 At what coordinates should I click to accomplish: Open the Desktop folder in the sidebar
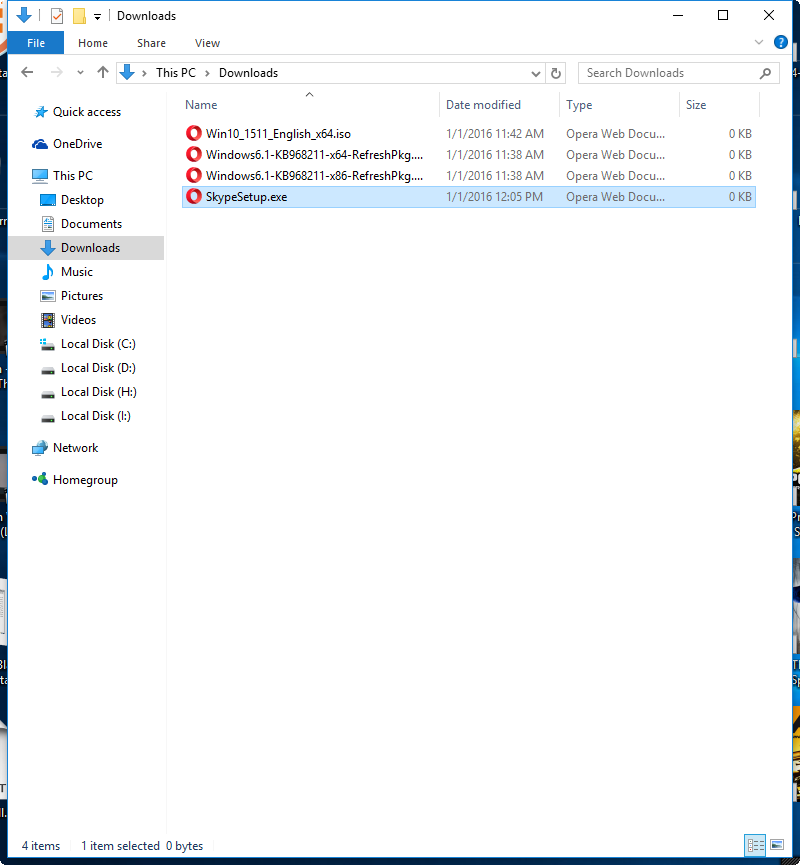(72, 200)
